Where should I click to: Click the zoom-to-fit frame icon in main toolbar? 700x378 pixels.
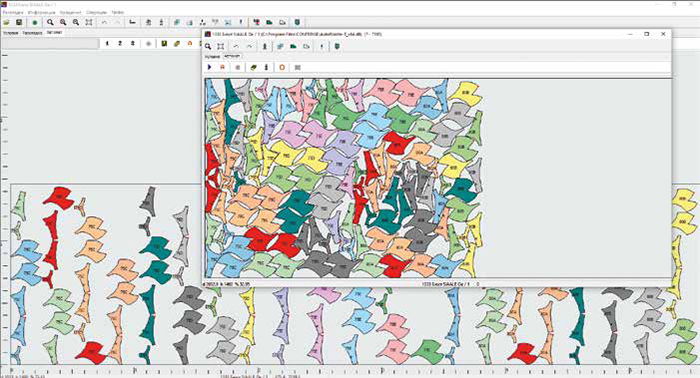point(89,22)
